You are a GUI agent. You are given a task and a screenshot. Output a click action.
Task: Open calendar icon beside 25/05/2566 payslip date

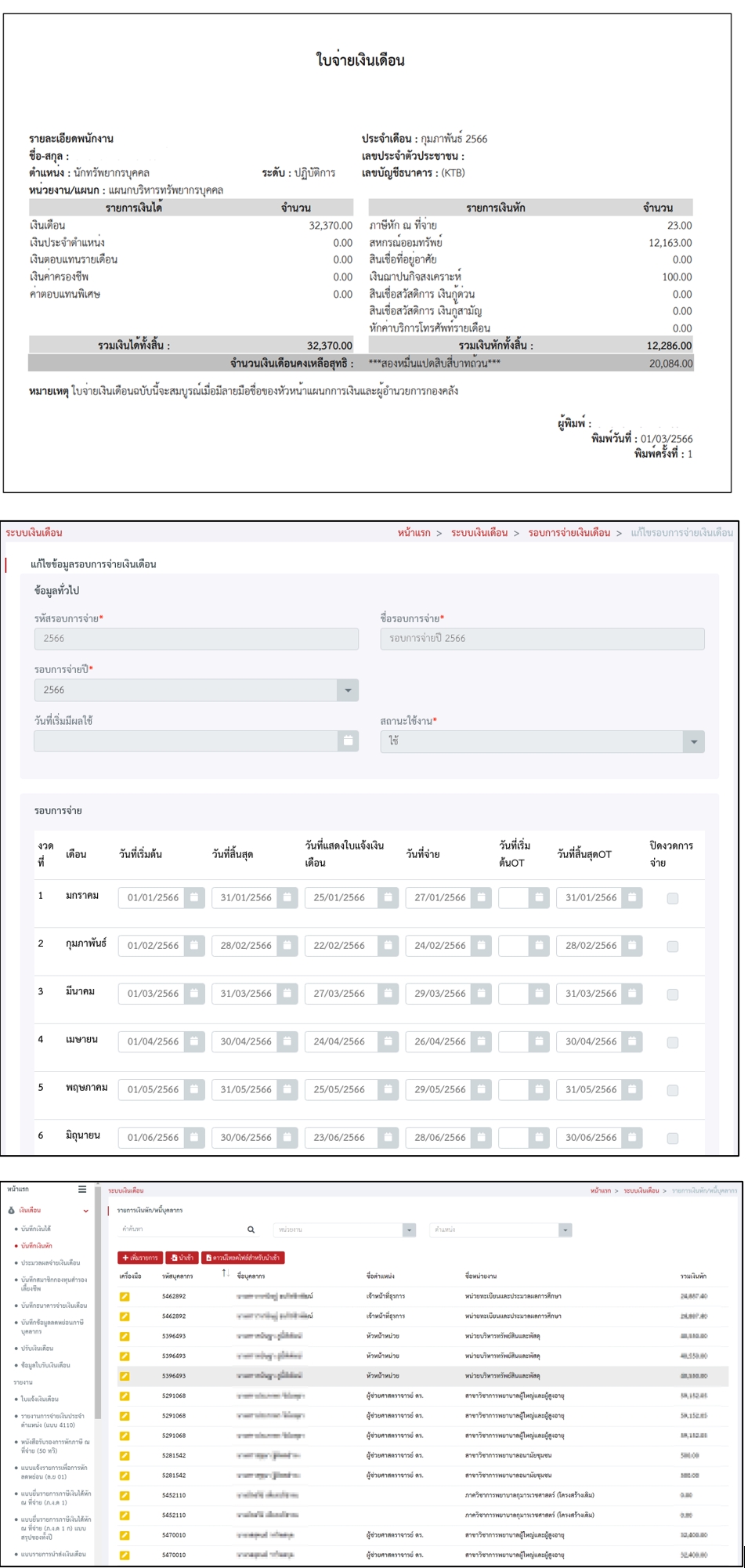click(388, 1089)
